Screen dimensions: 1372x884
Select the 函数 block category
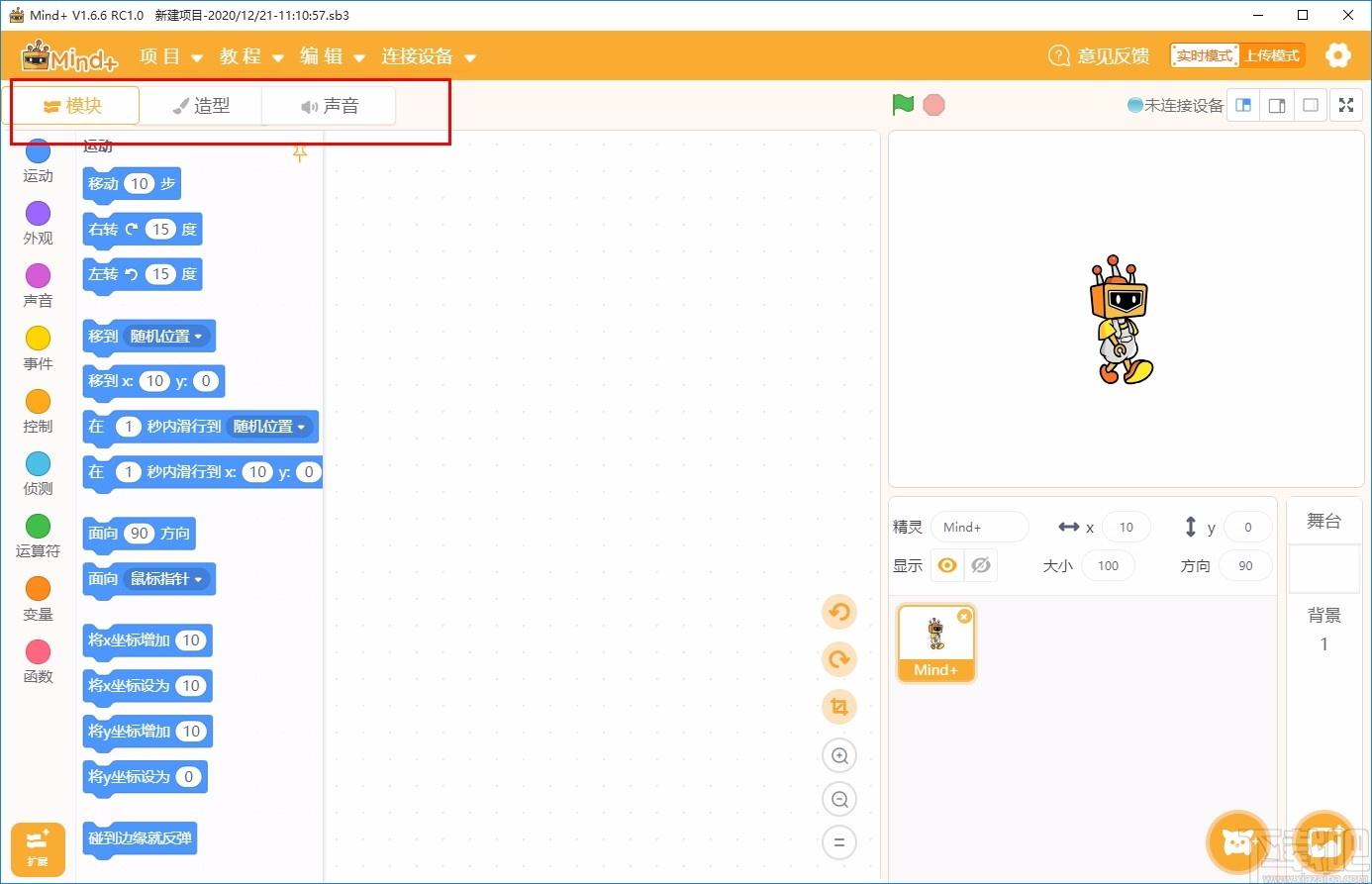tap(38, 661)
